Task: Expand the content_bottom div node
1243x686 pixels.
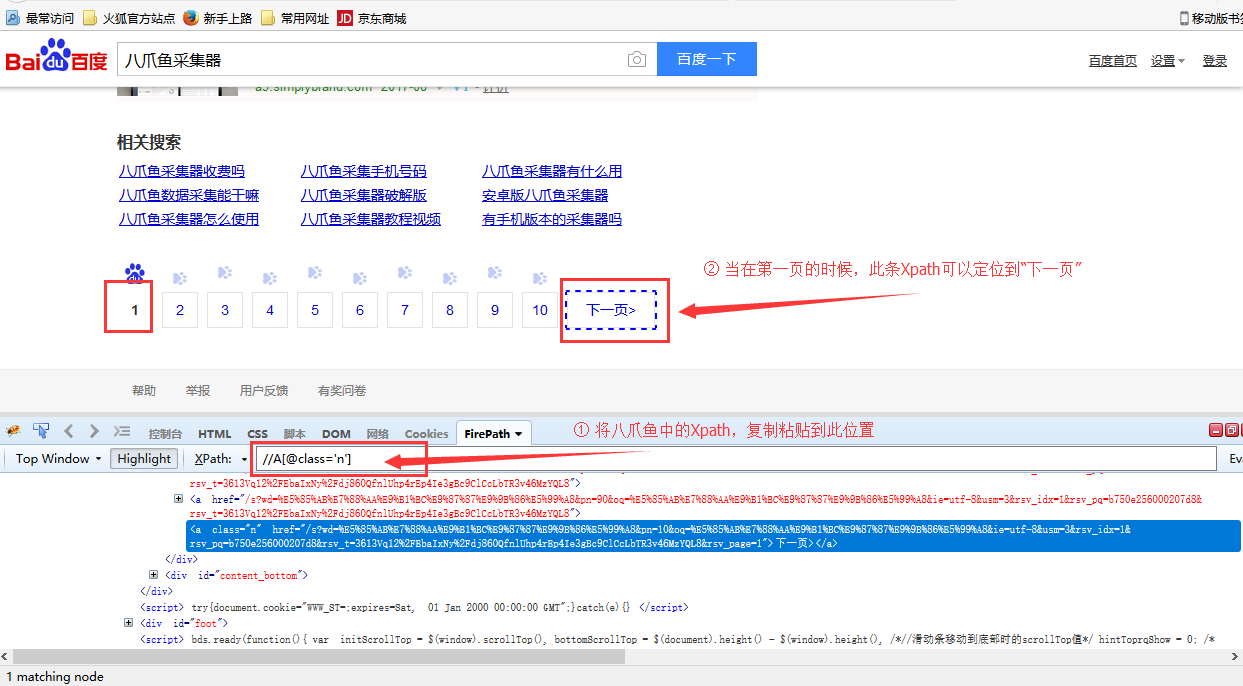Action: [154, 575]
